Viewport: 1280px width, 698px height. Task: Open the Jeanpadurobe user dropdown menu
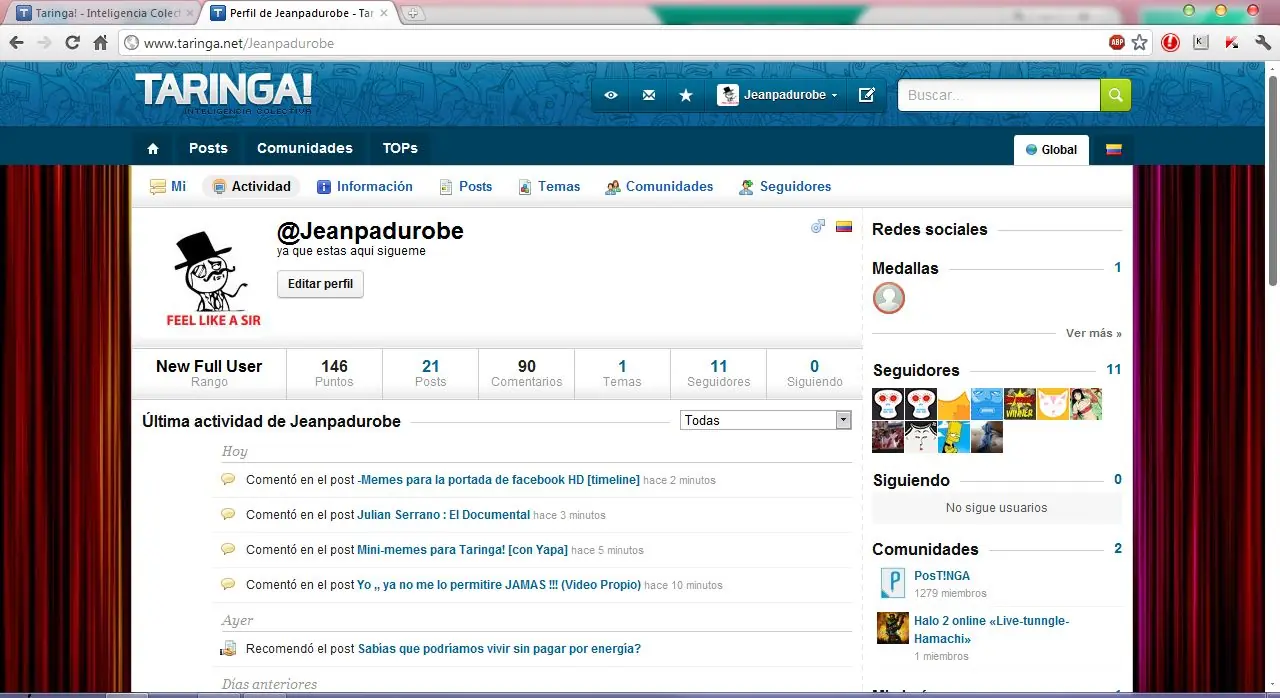pyautogui.click(x=778, y=95)
